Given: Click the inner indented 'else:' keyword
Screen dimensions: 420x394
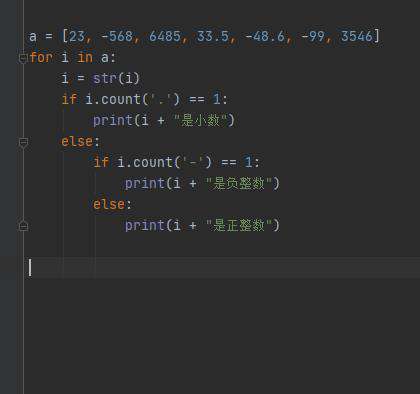Looking at the screenshot, I should point(112,204).
